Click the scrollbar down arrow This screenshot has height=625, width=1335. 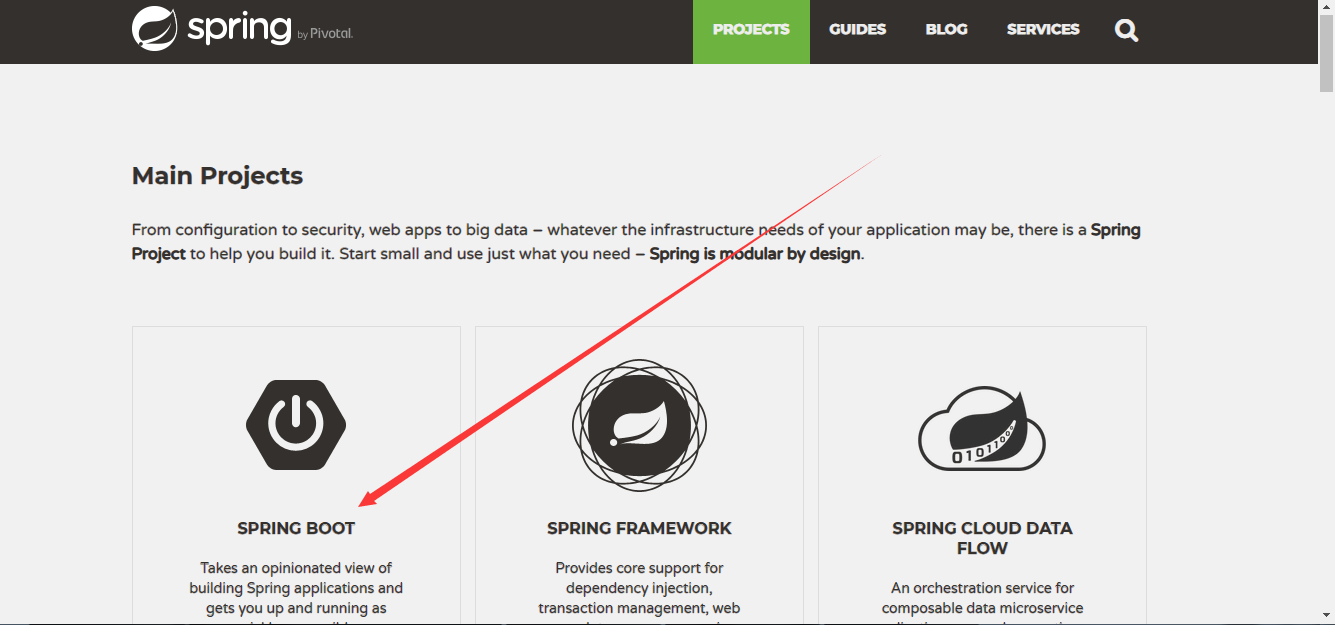(x=1326, y=614)
